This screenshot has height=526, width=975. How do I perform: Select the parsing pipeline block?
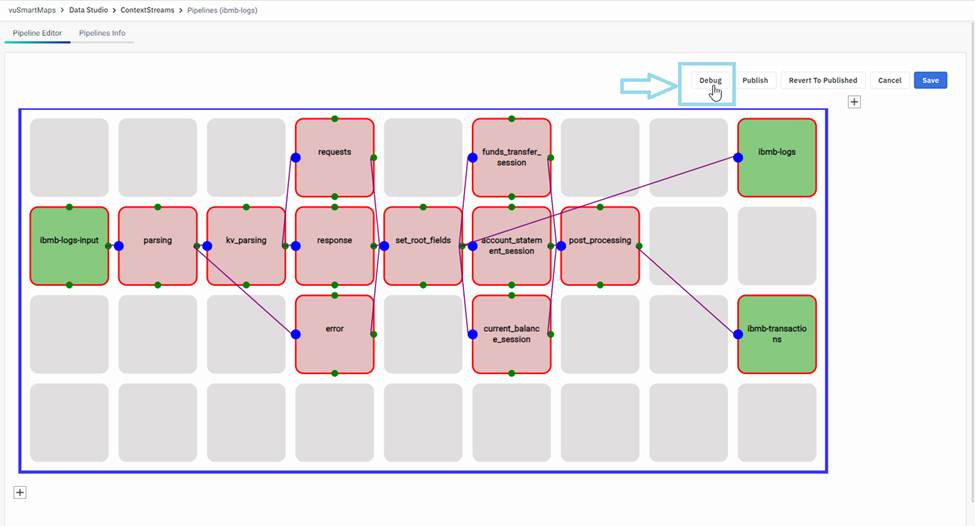coord(157,245)
